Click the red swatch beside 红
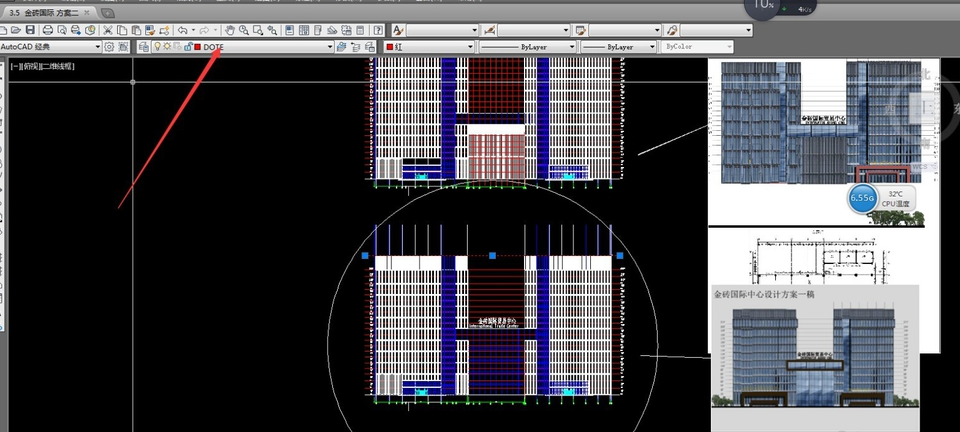Viewport: 960px width, 432px height. point(389,47)
